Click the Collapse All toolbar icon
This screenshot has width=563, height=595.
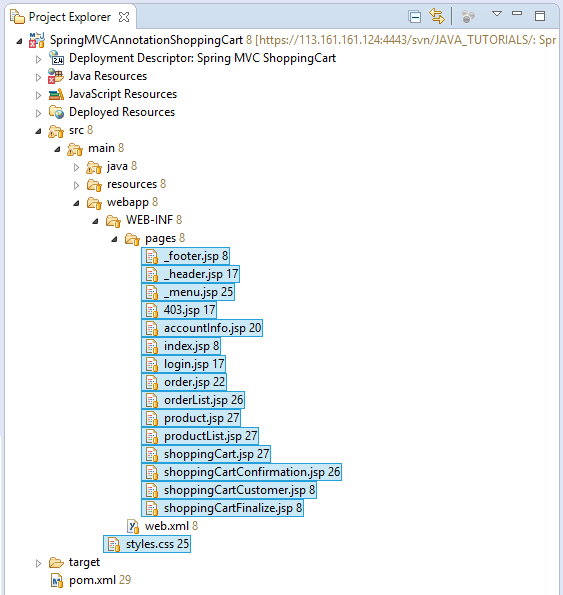coord(415,17)
